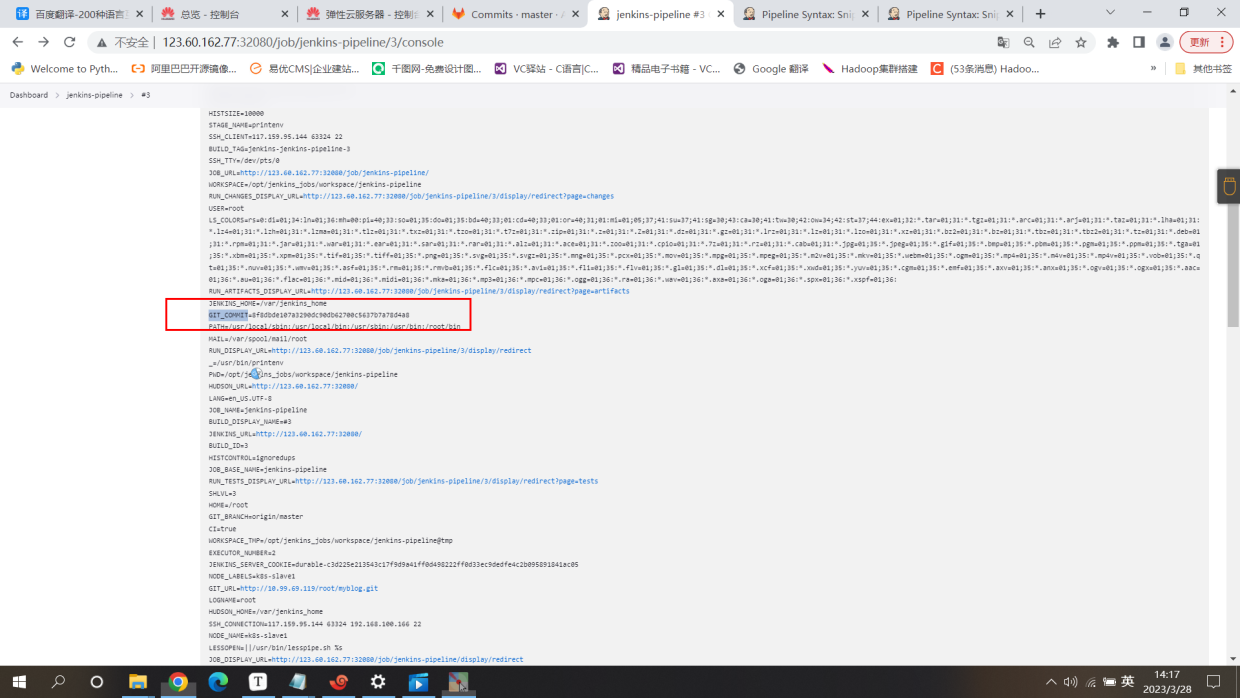Open the Extensions puzzle icon
1240x698 pixels.
[1113, 42]
